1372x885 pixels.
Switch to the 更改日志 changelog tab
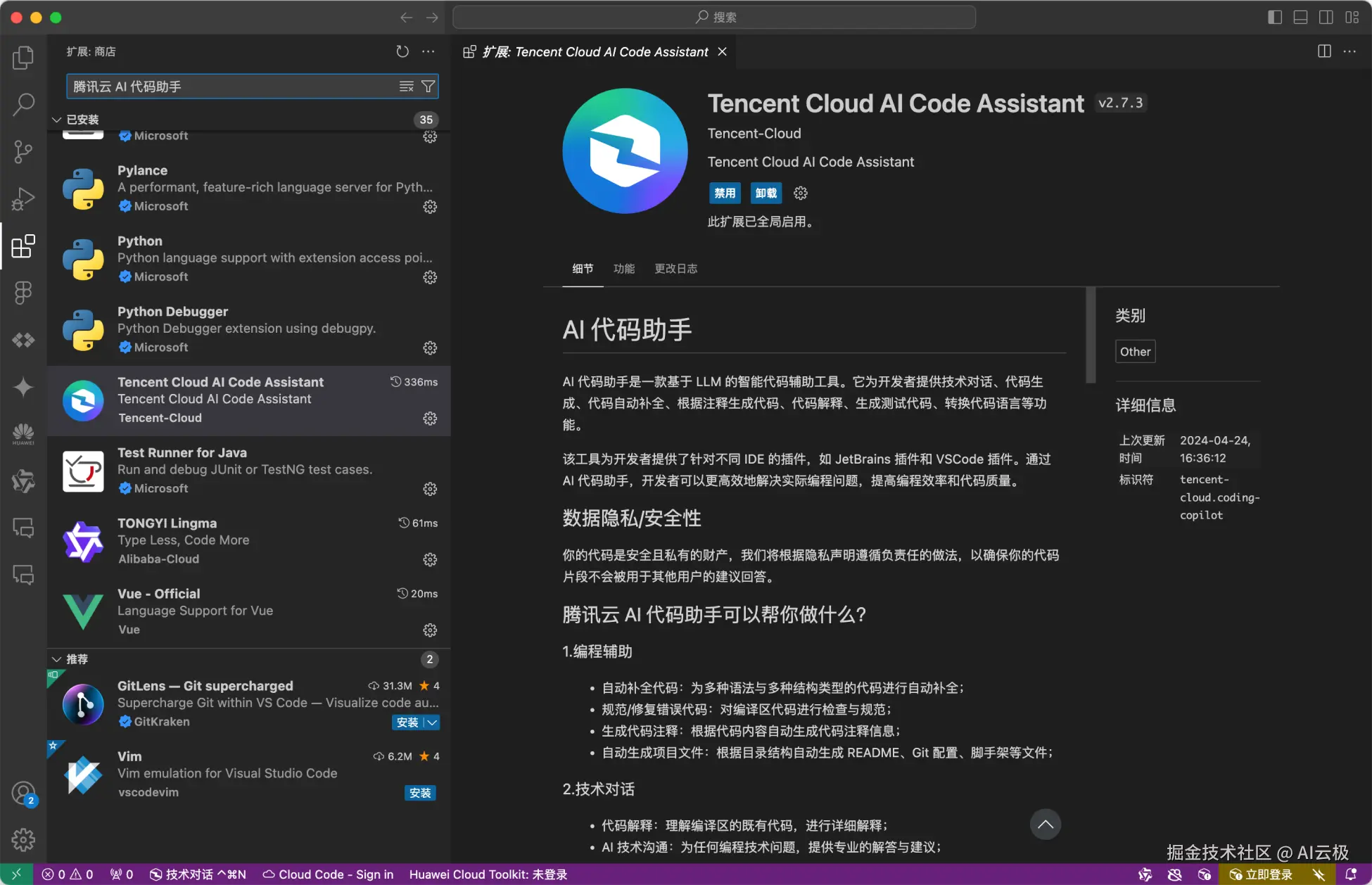675,269
